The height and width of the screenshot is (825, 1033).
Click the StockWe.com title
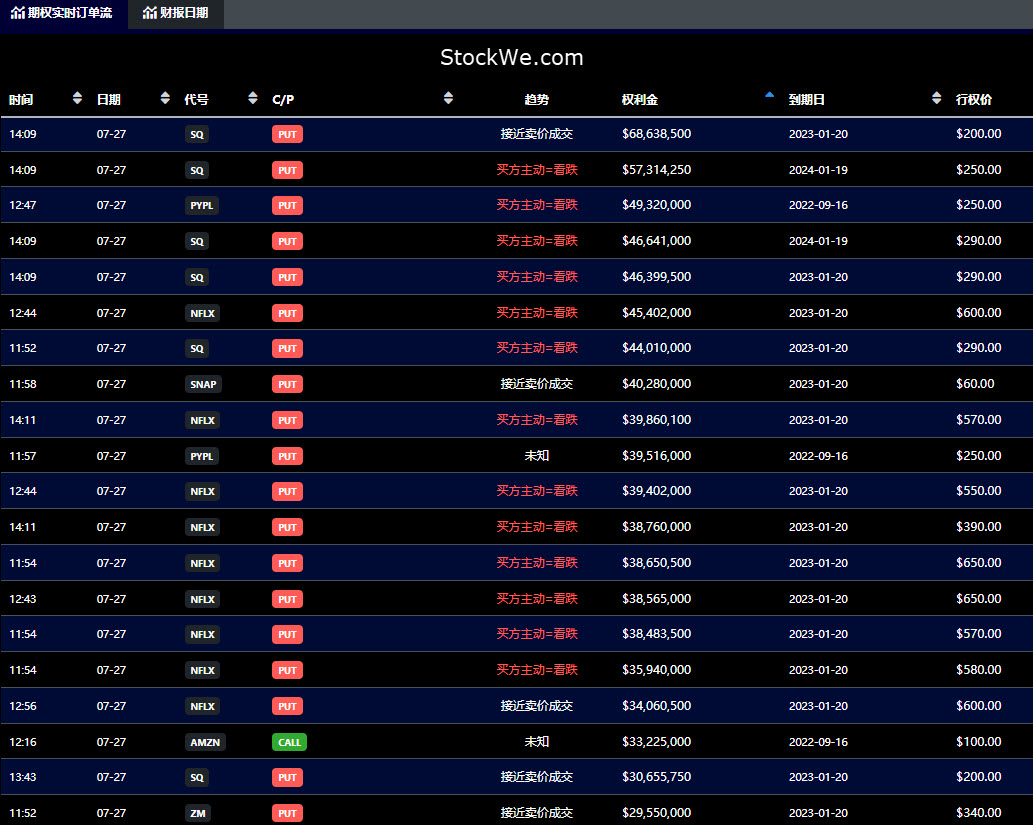(x=512, y=57)
